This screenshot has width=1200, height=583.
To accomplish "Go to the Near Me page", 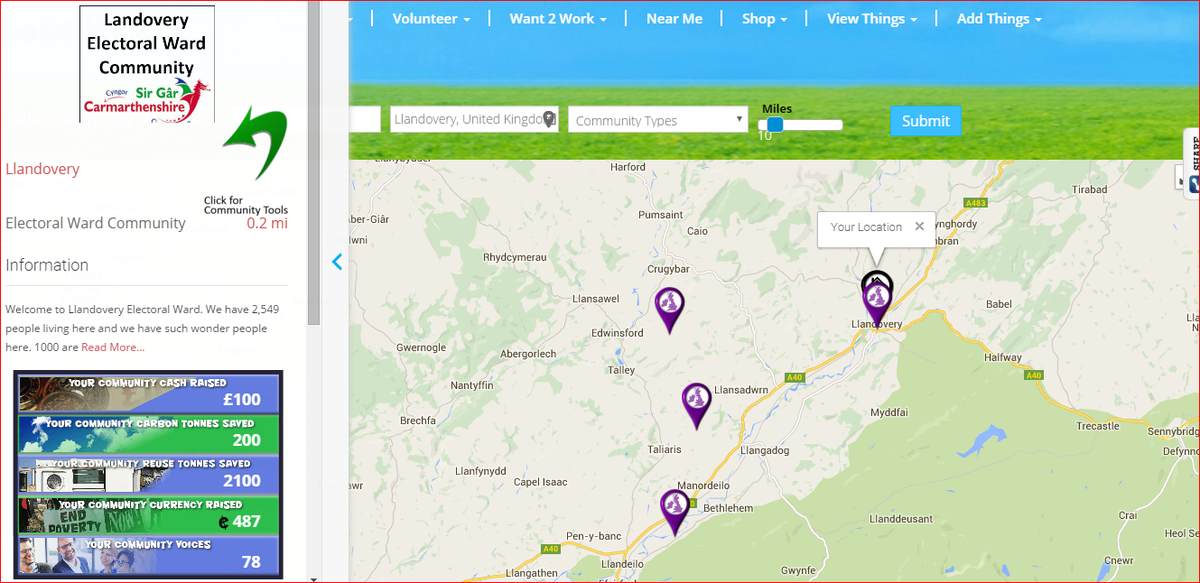I will tap(674, 18).
